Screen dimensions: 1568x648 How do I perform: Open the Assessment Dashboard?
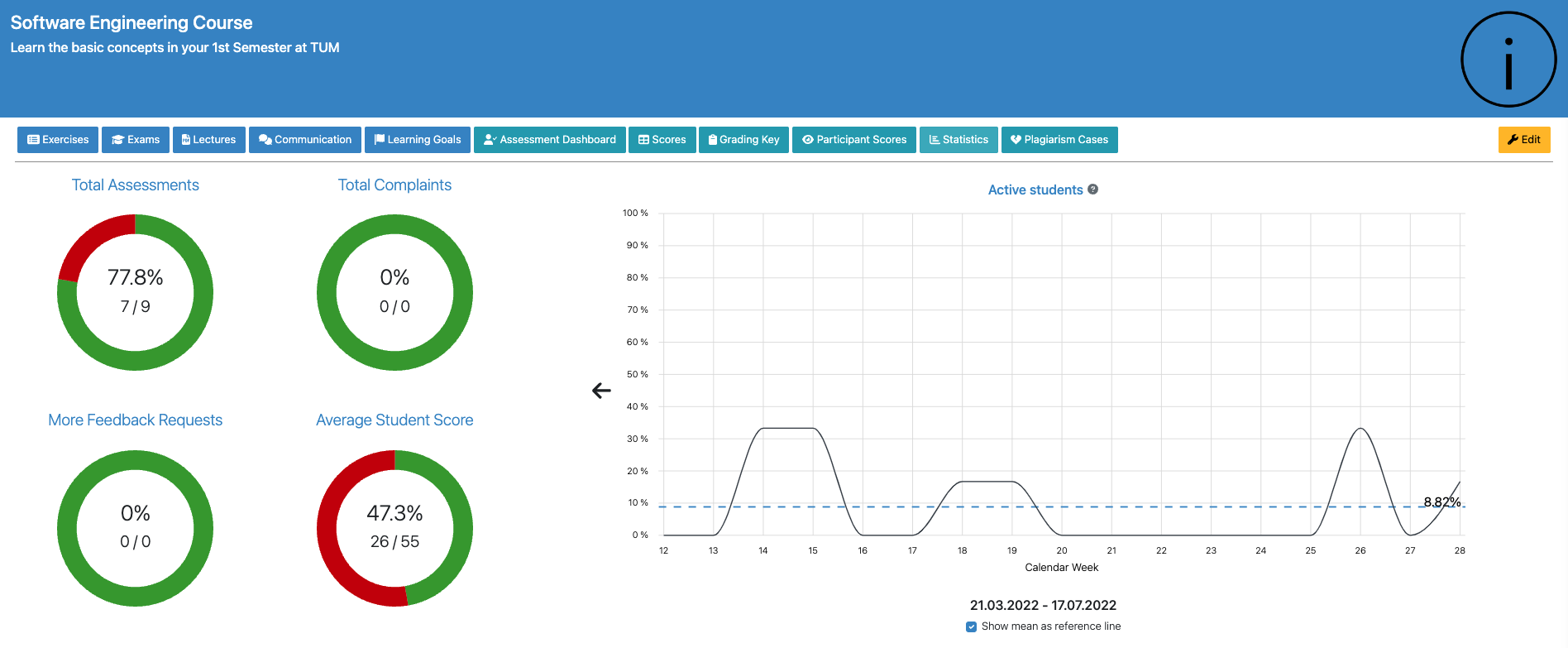point(549,140)
